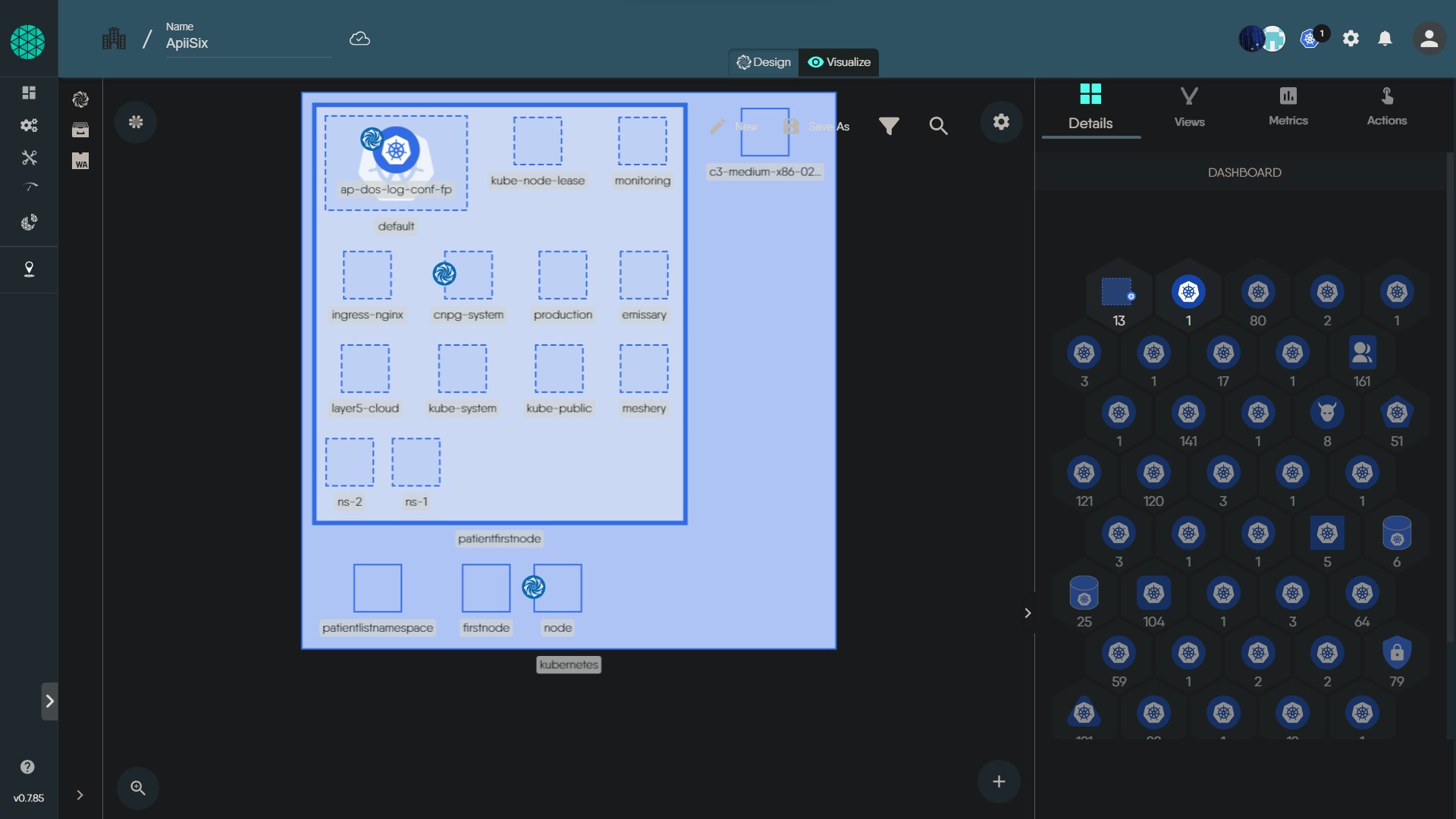Switch to Visualize mode
The width and height of the screenshot is (1456, 819).
tap(839, 62)
